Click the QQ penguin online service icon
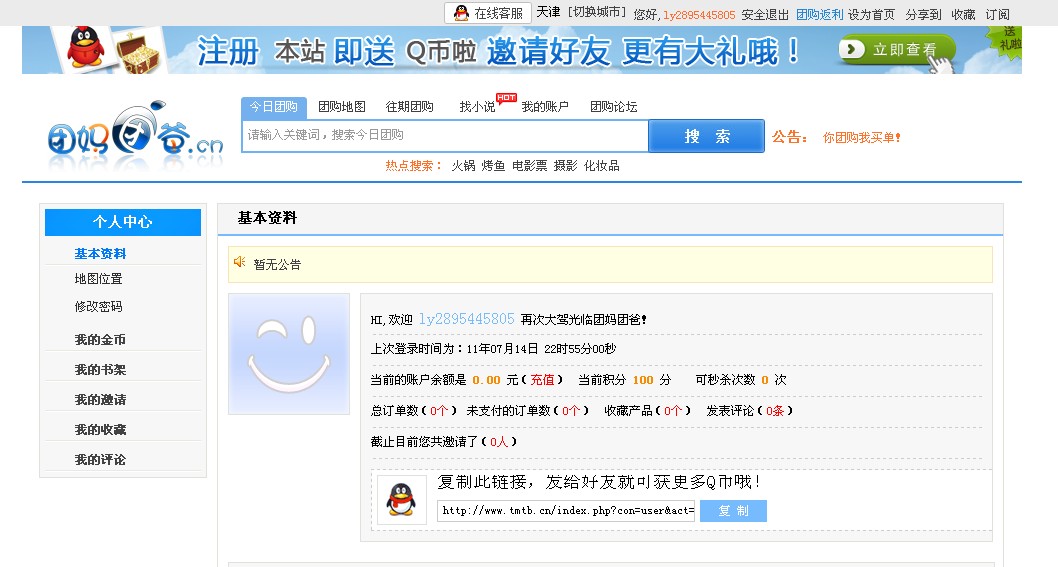 pyautogui.click(x=462, y=13)
